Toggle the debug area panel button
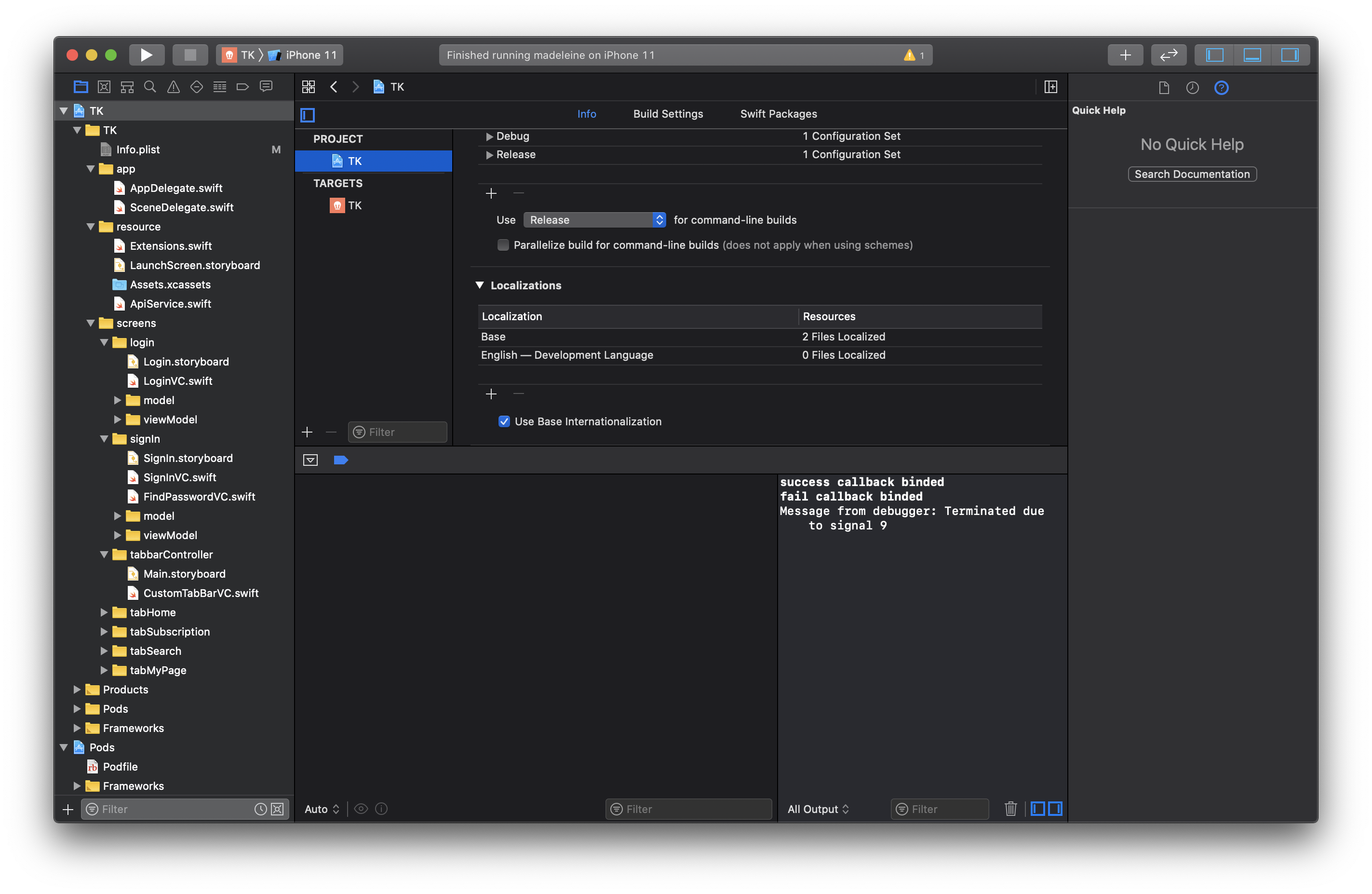 point(1251,55)
